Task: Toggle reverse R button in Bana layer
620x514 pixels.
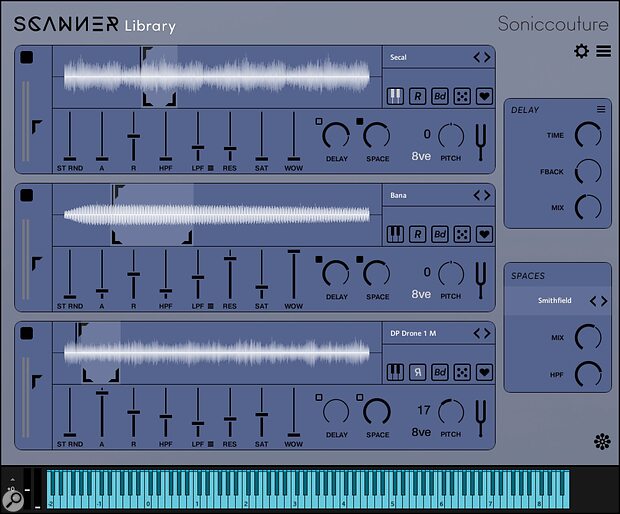Action: [x=418, y=234]
